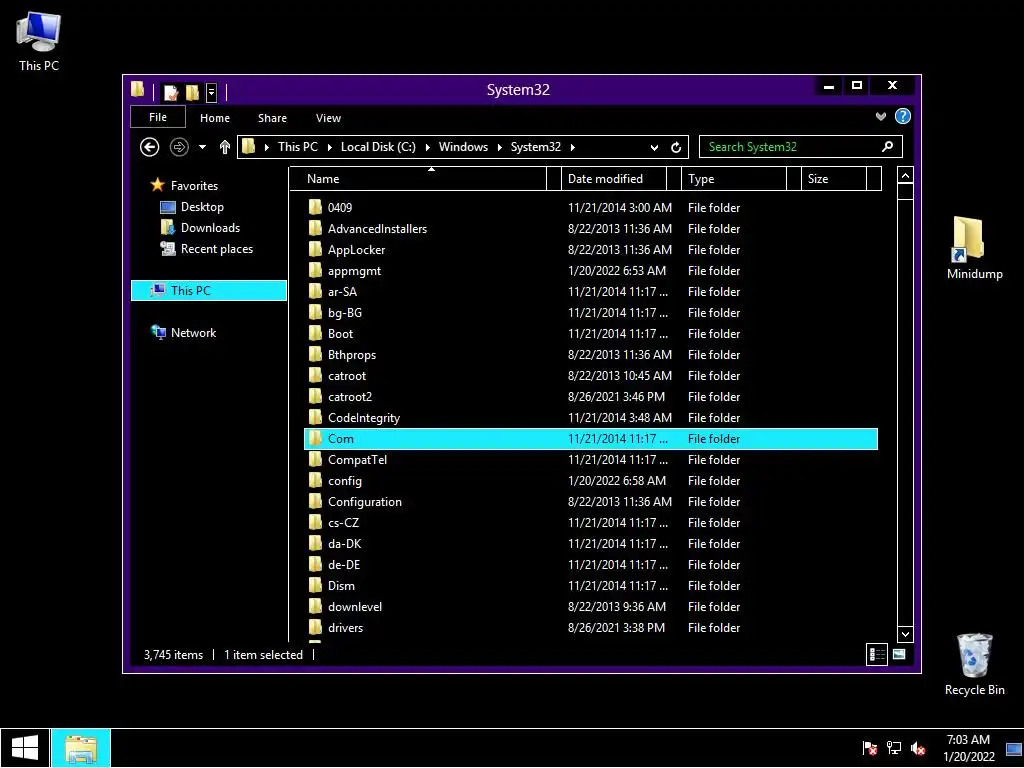Image resolution: width=1024 pixels, height=768 pixels.
Task: Click the File Explorer taskbar icon
Action: click(81, 748)
